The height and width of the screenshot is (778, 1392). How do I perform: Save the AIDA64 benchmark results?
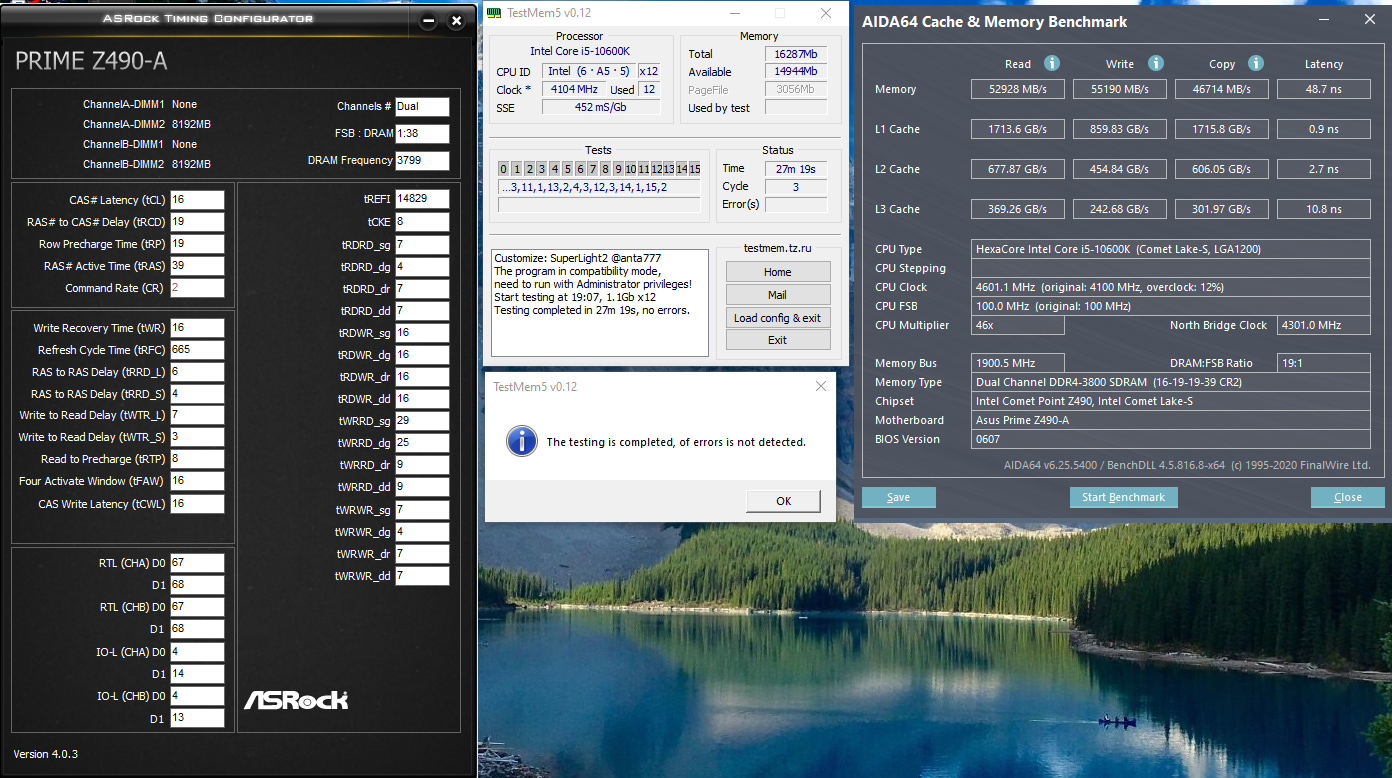[899, 497]
